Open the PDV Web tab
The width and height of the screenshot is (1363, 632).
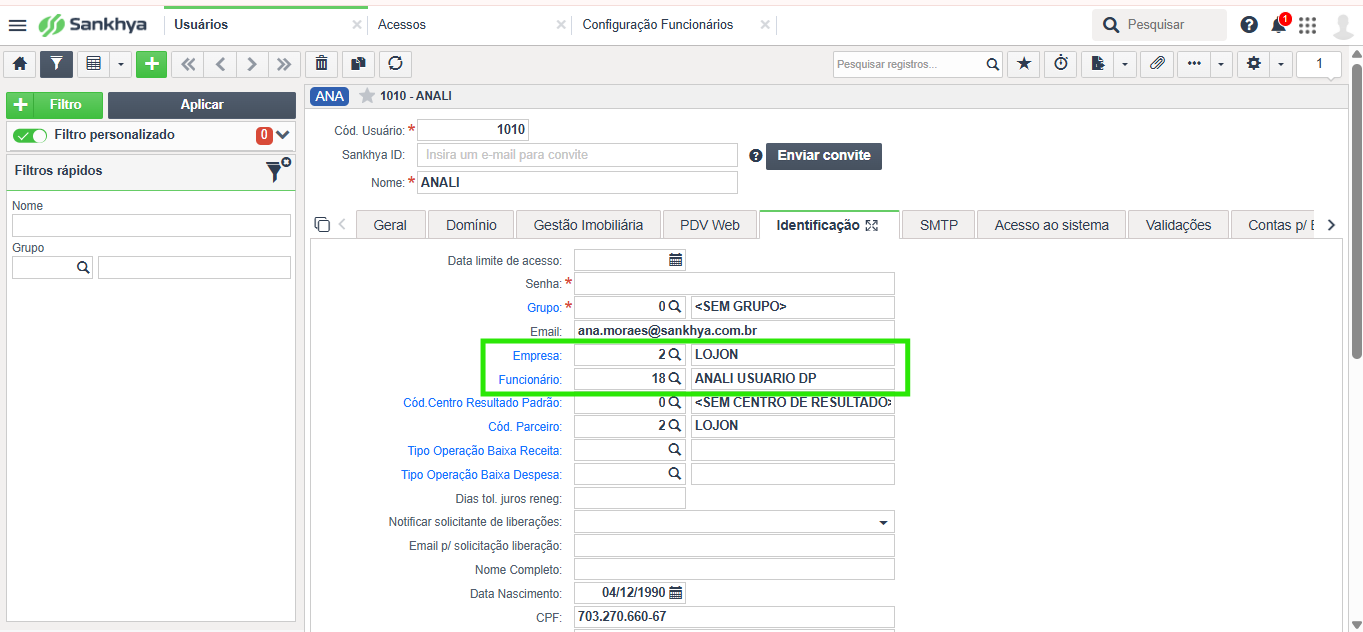pos(710,225)
